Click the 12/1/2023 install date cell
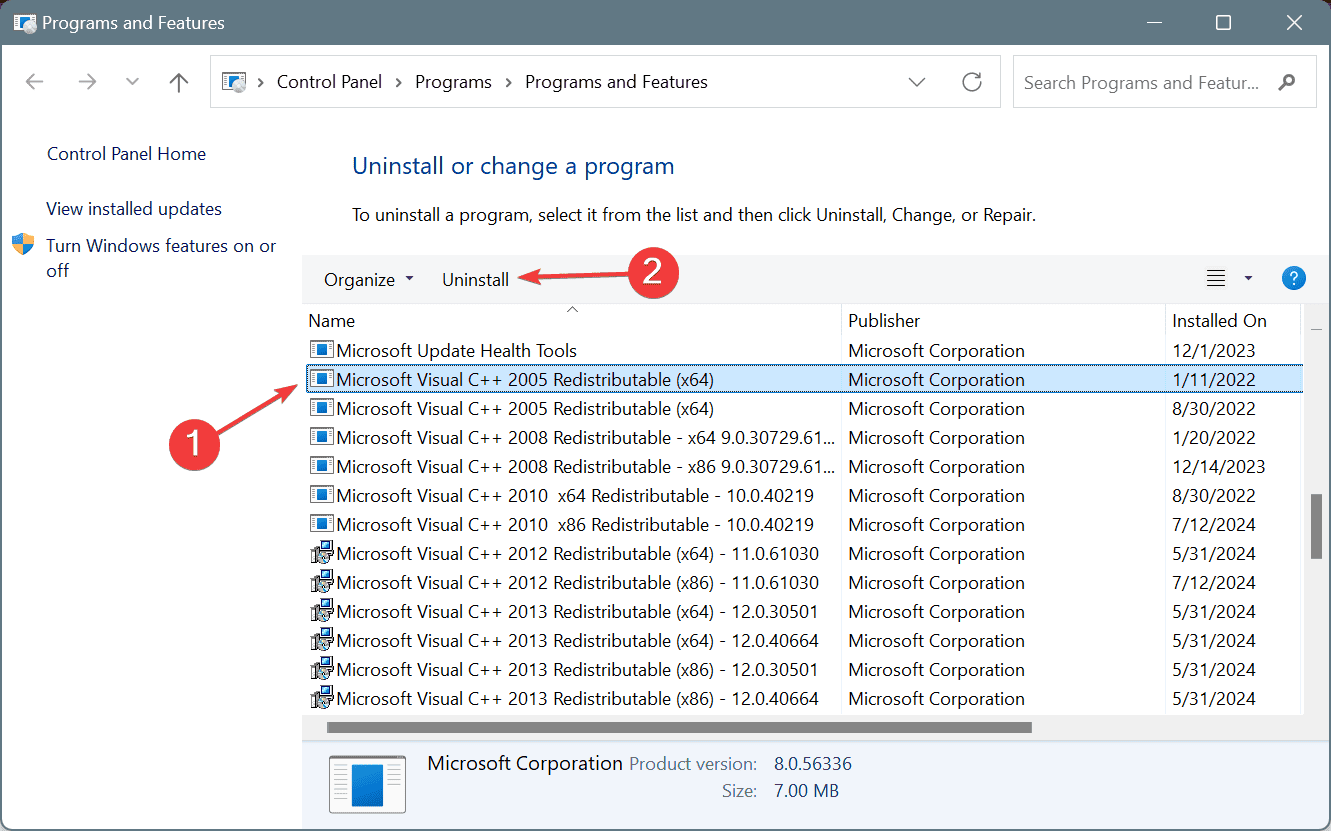The width and height of the screenshot is (1331, 831). [1213, 351]
